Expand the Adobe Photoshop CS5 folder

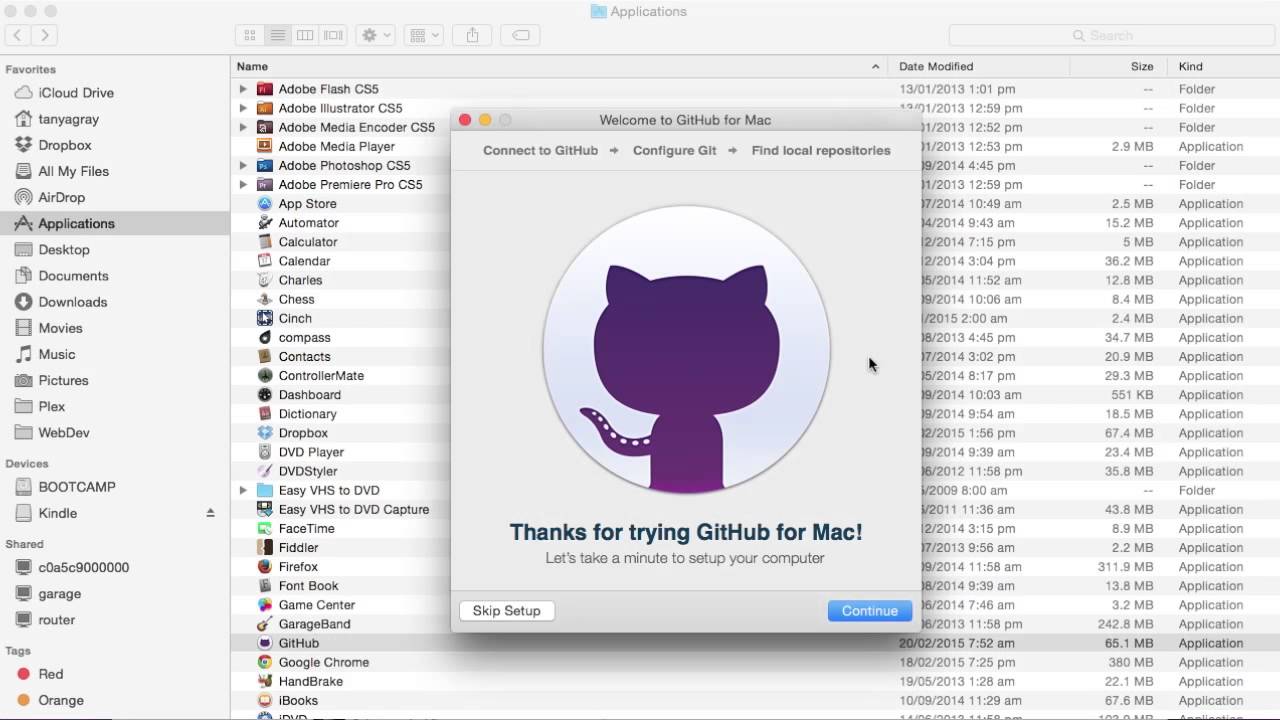pyautogui.click(x=243, y=165)
